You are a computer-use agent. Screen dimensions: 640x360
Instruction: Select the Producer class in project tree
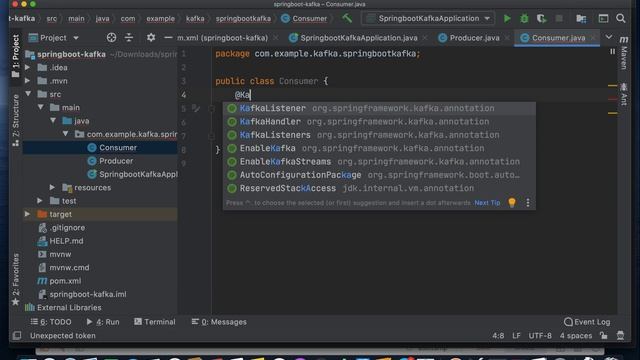point(110,161)
